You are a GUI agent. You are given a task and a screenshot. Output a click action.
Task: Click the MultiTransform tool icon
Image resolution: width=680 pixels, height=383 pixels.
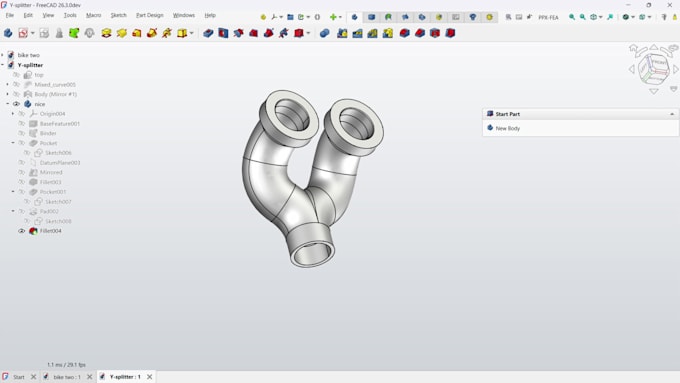pyautogui.click(x=388, y=33)
